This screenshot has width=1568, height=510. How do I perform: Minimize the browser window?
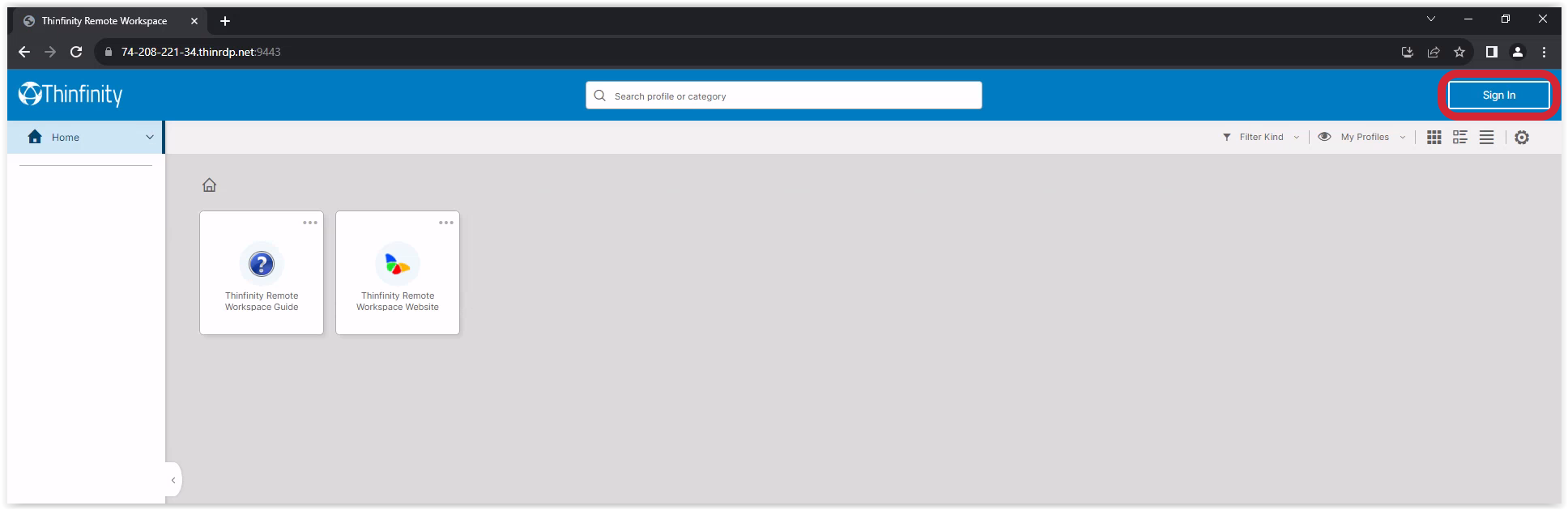(x=1468, y=19)
